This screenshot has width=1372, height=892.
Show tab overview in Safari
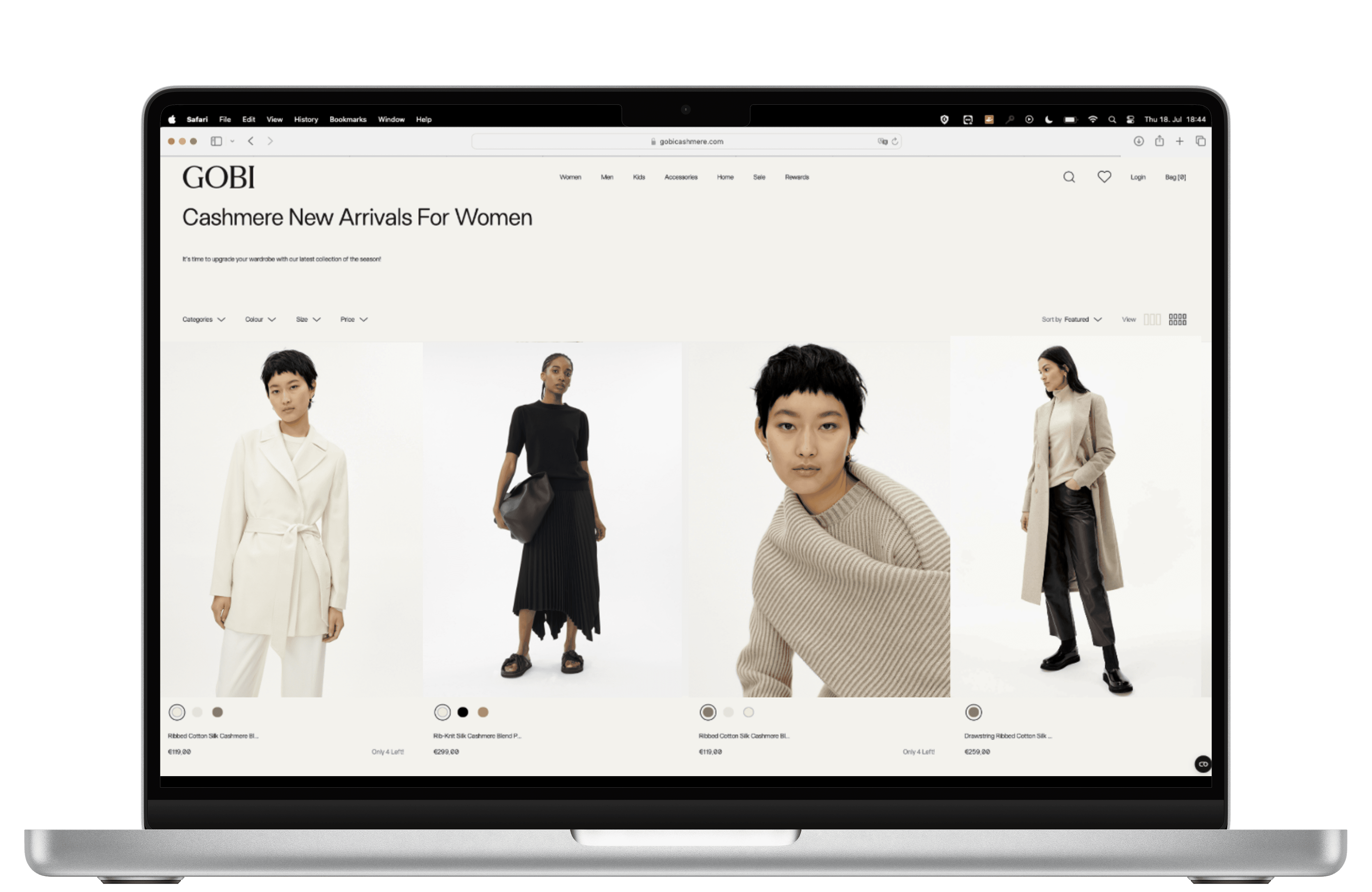1201,141
